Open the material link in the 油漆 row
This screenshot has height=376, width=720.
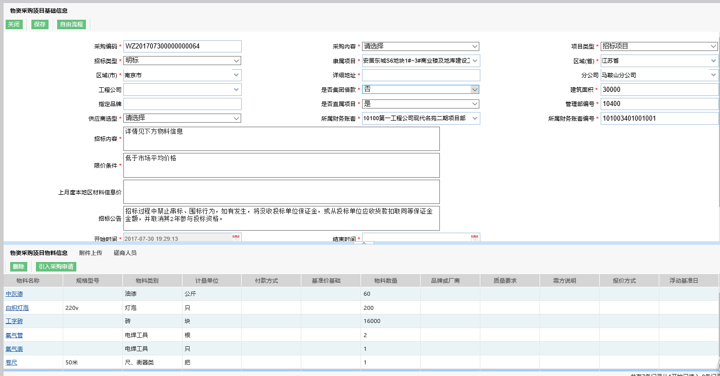coord(14,294)
